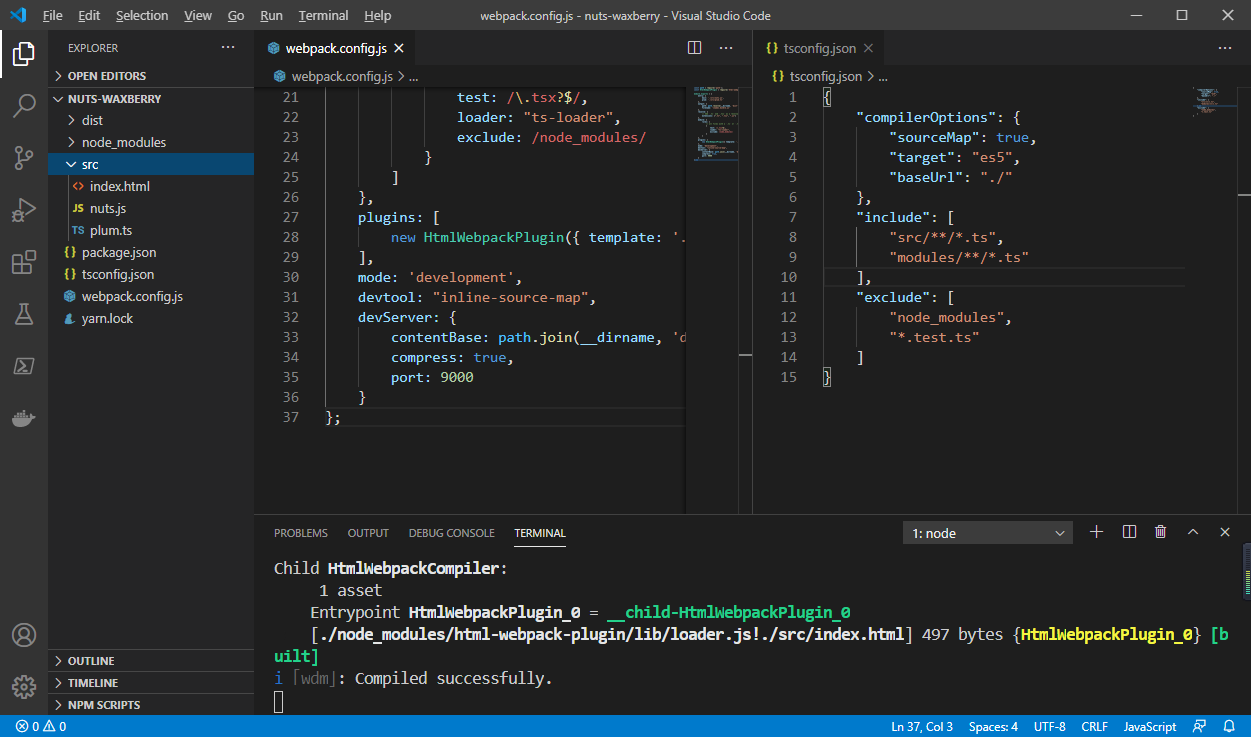The width and height of the screenshot is (1251, 737).
Task: Maximize the terminal panel
Action: 1193,532
